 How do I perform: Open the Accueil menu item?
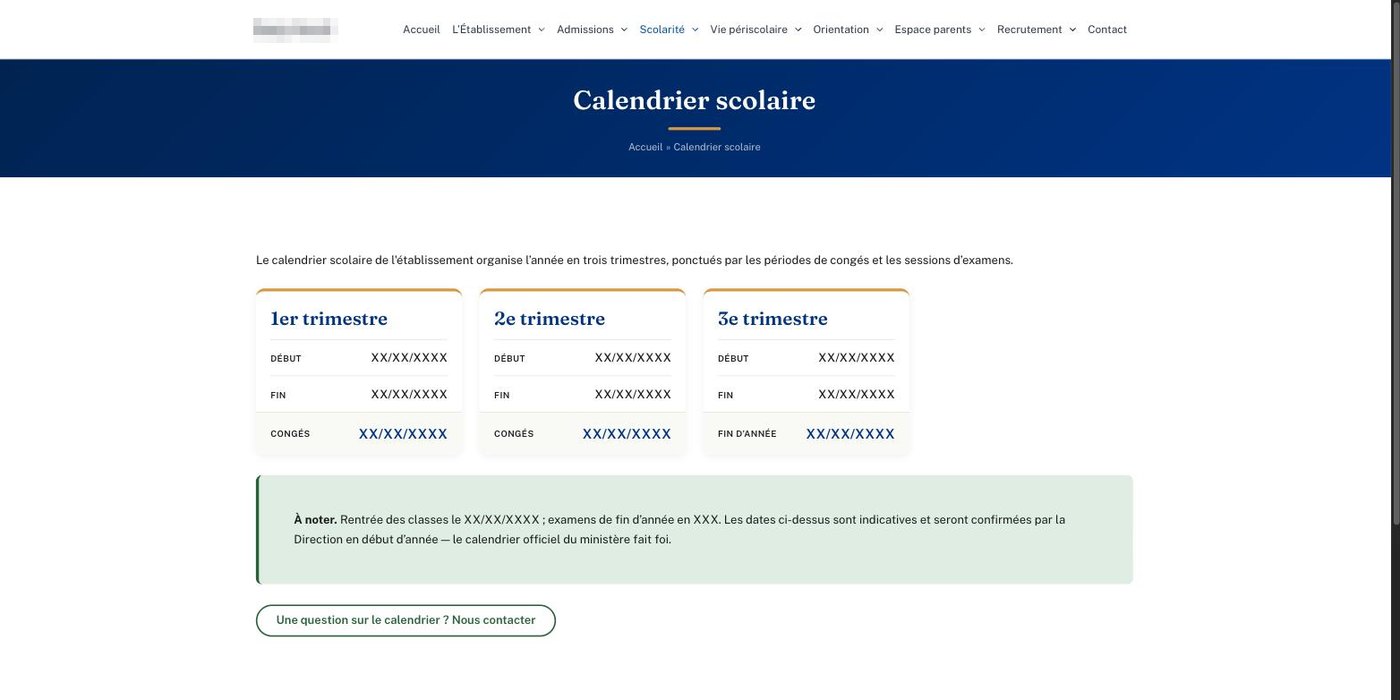click(421, 30)
